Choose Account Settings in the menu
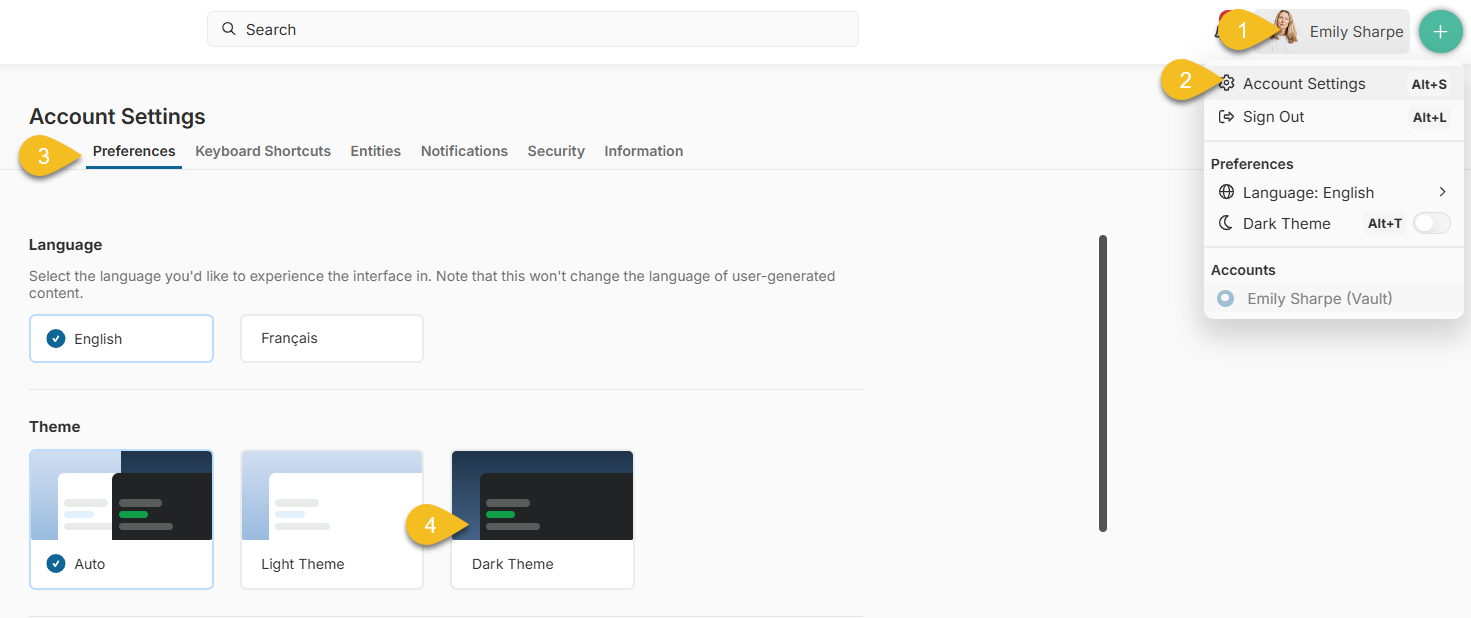The height and width of the screenshot is (618, 1471). 1303,83
